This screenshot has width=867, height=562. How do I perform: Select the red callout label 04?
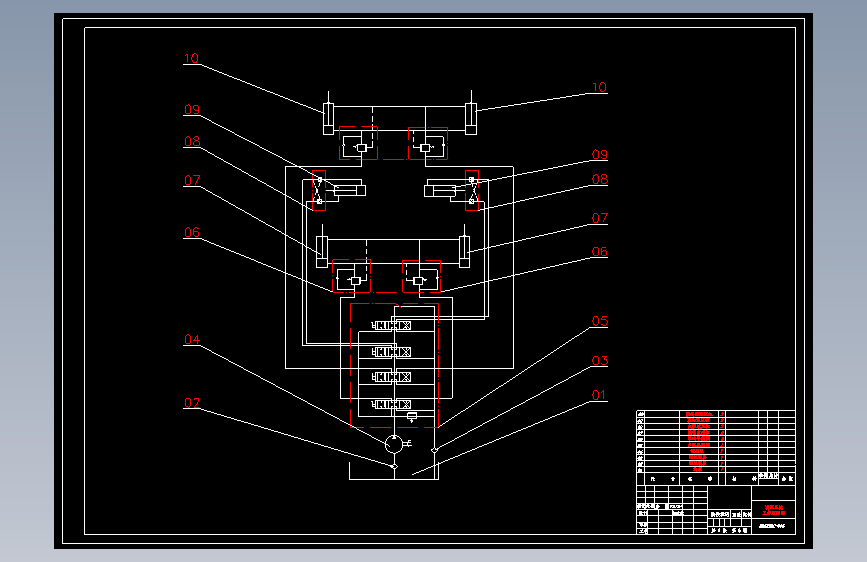192,339
